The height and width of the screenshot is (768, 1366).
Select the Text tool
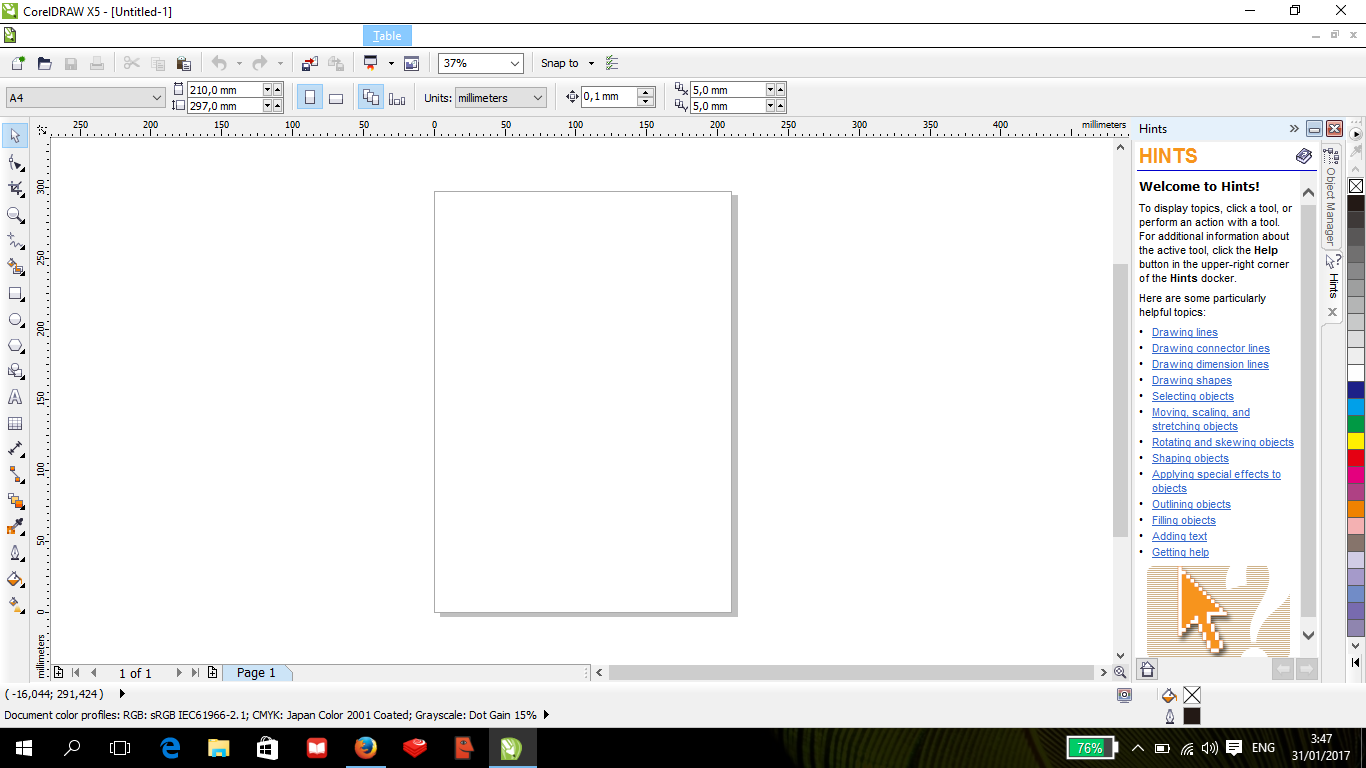[16, 397]
